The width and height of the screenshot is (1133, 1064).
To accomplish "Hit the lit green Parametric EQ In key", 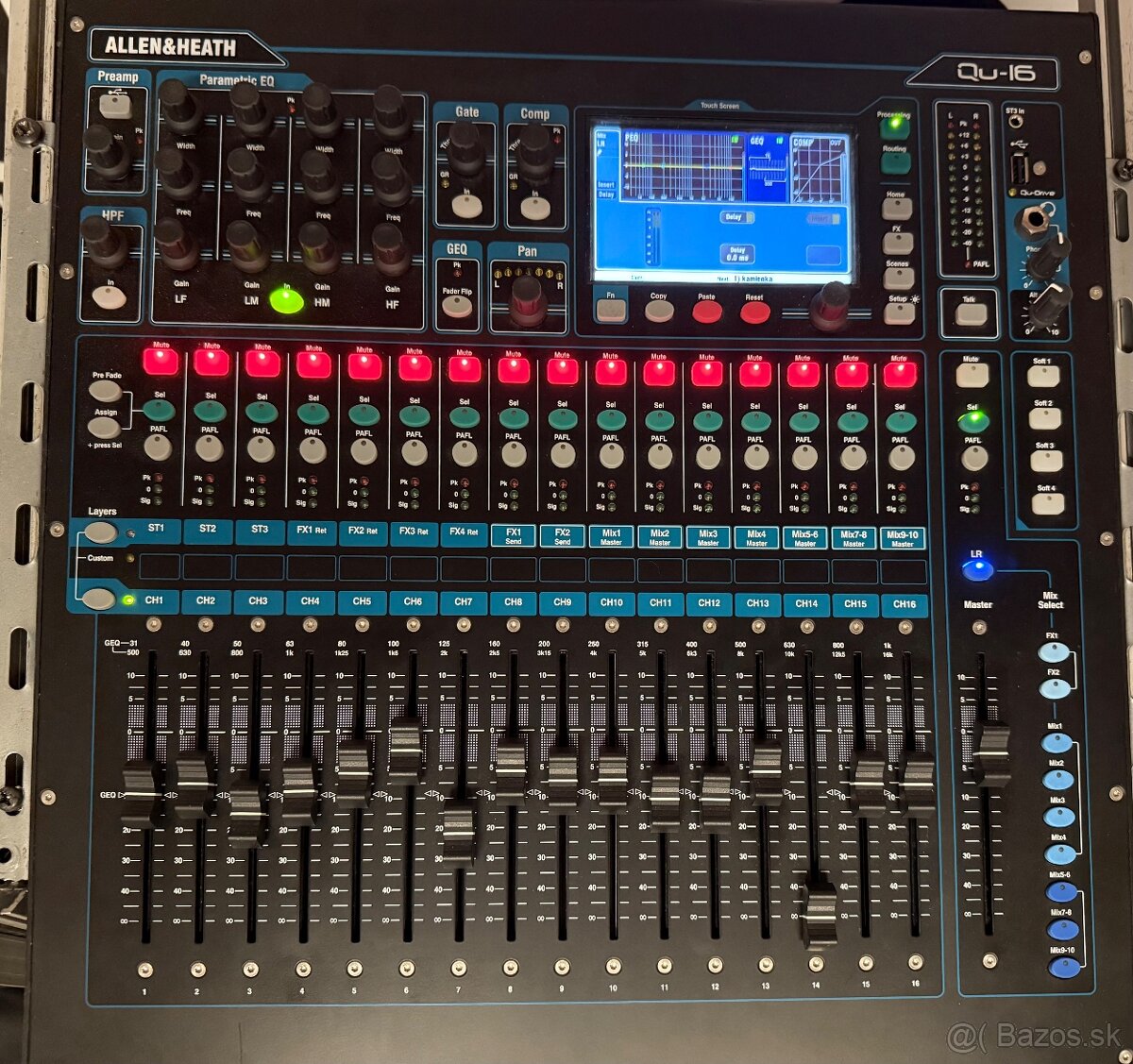I will point(286,300).
